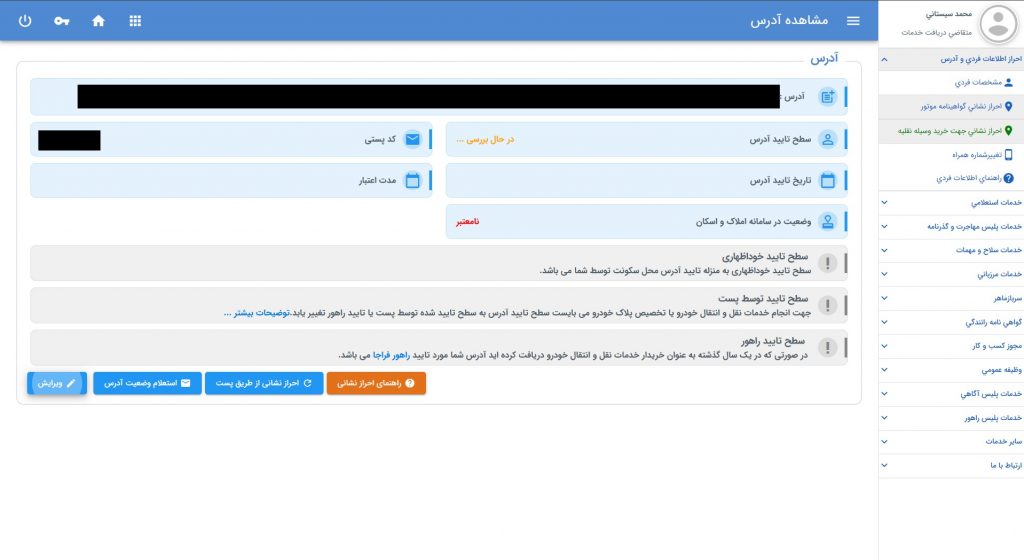Open the apps grid icon

(135, 21)
